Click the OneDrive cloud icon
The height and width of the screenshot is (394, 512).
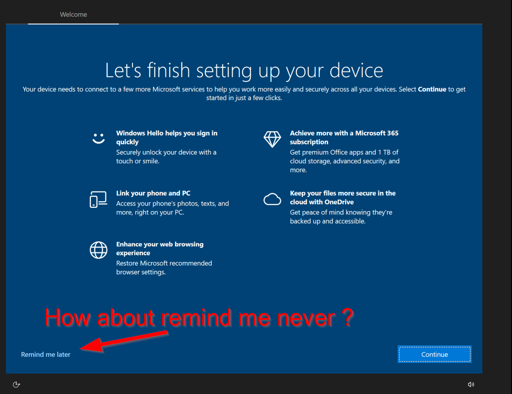pos(272,199)
